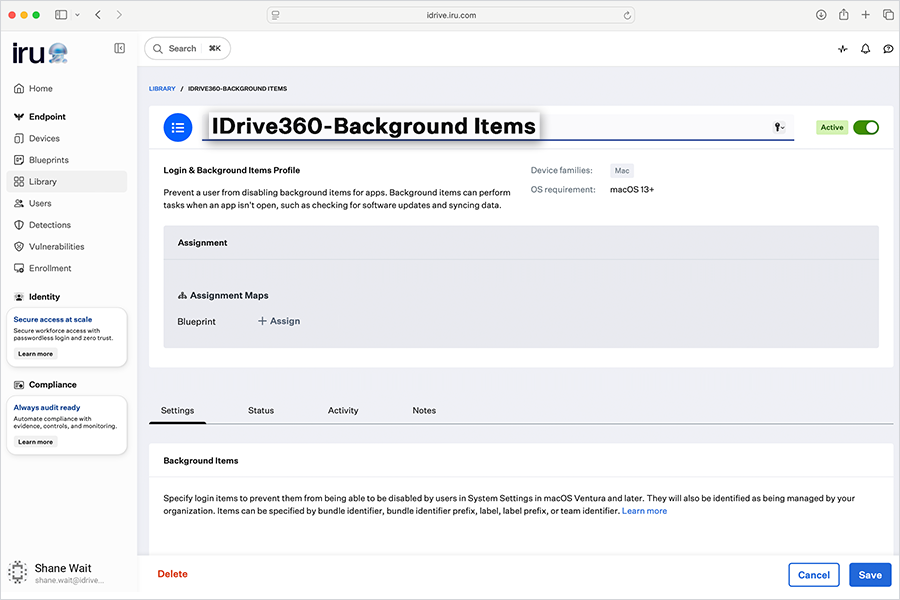
Task: Click the Active status badge
Action: coord(832,127)
